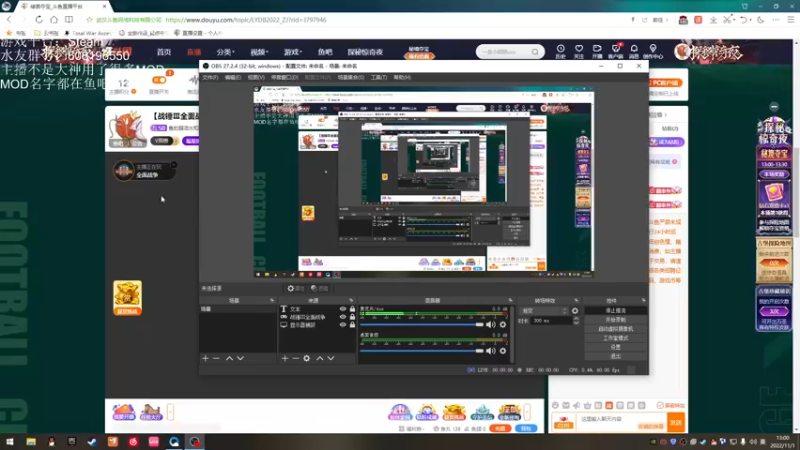Viewport: 800px width, 450px height.
Task: Open the OBS 视图(V) menu
Action: tap(256, 78)
